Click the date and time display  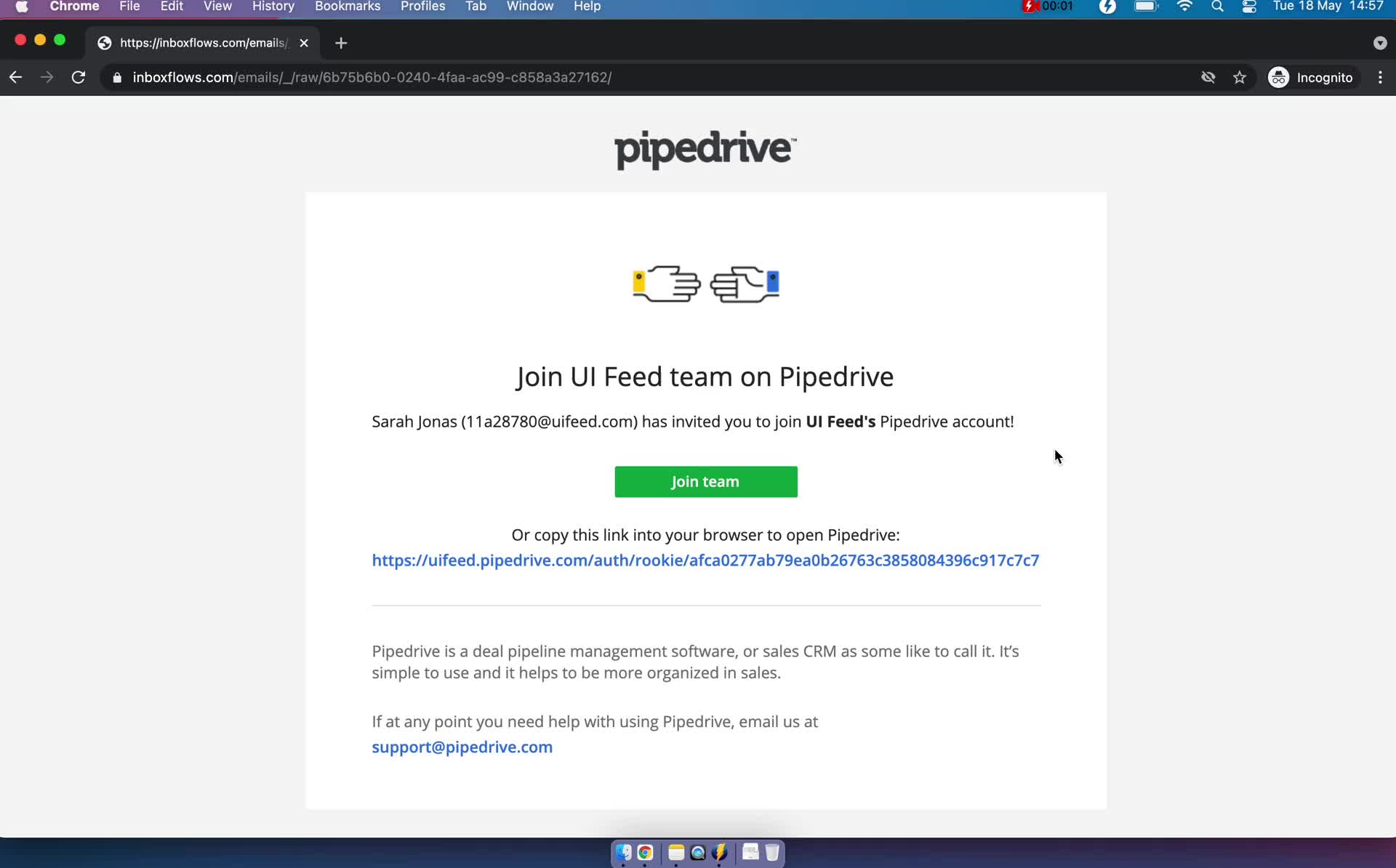(x=1328, y=7)
